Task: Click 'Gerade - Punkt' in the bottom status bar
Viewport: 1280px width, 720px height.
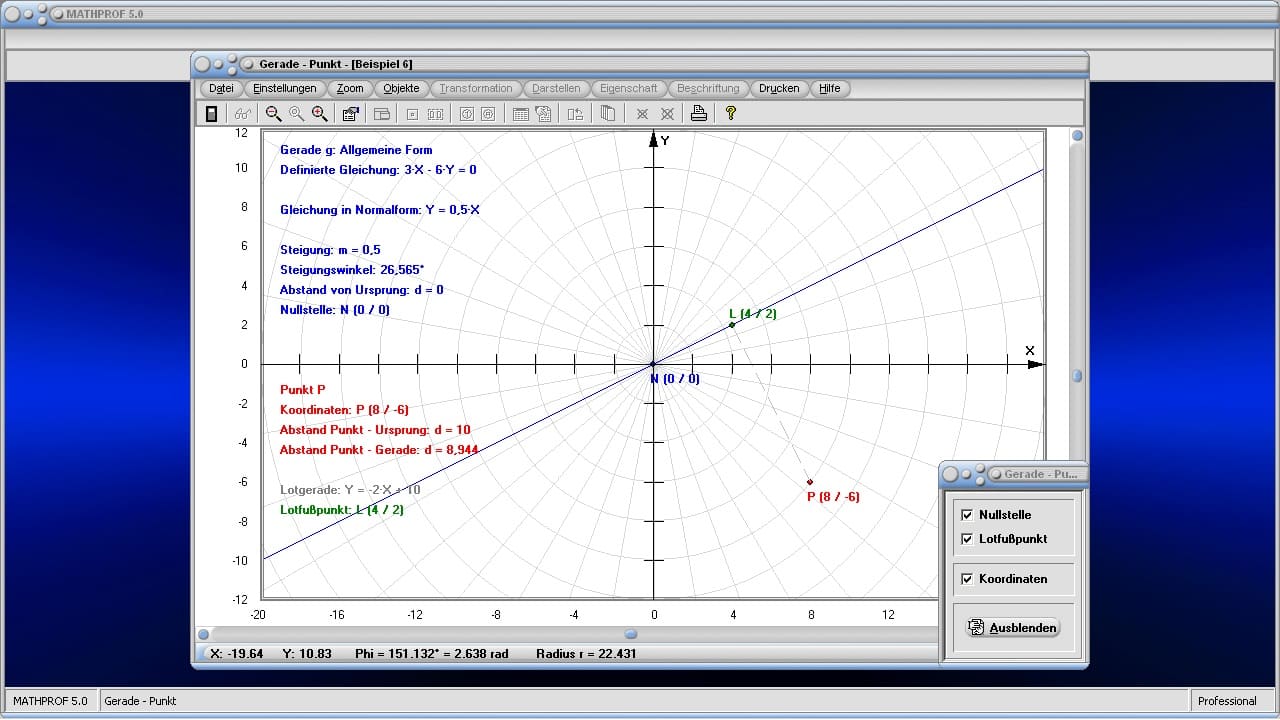Action: coord(141,701)
